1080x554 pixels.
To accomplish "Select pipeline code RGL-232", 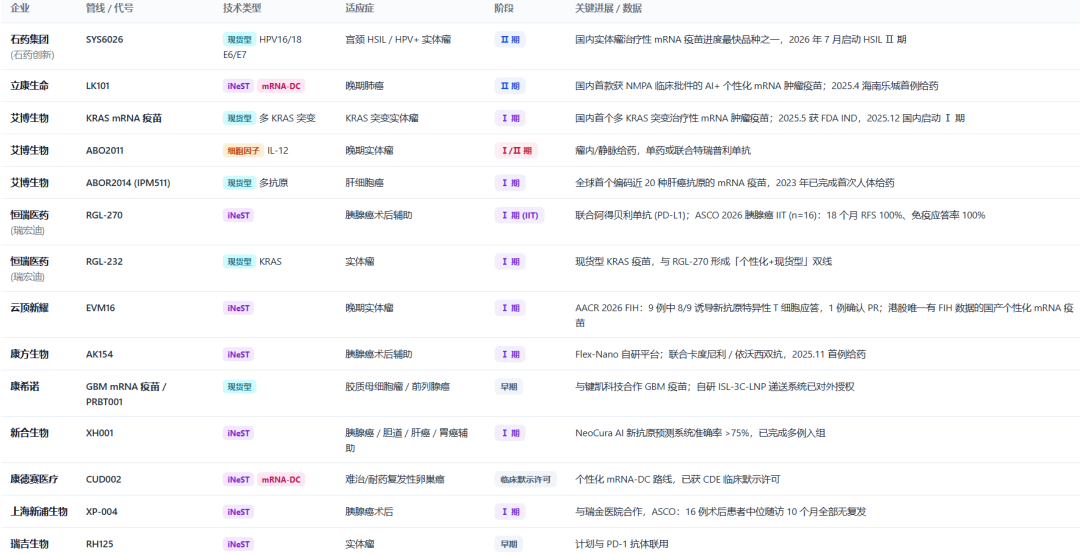I will pyautogui.click(x=103, y=262).
